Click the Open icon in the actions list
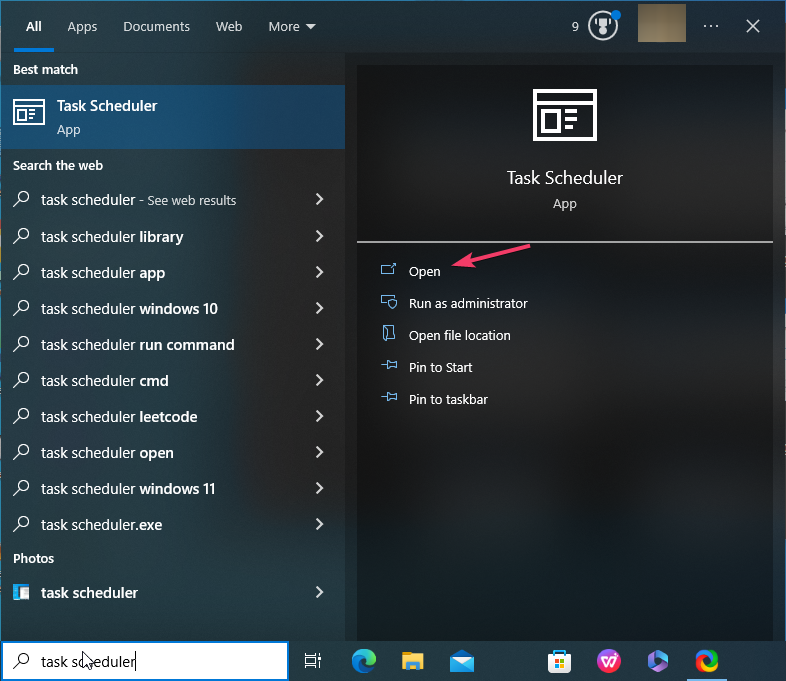 388,270
